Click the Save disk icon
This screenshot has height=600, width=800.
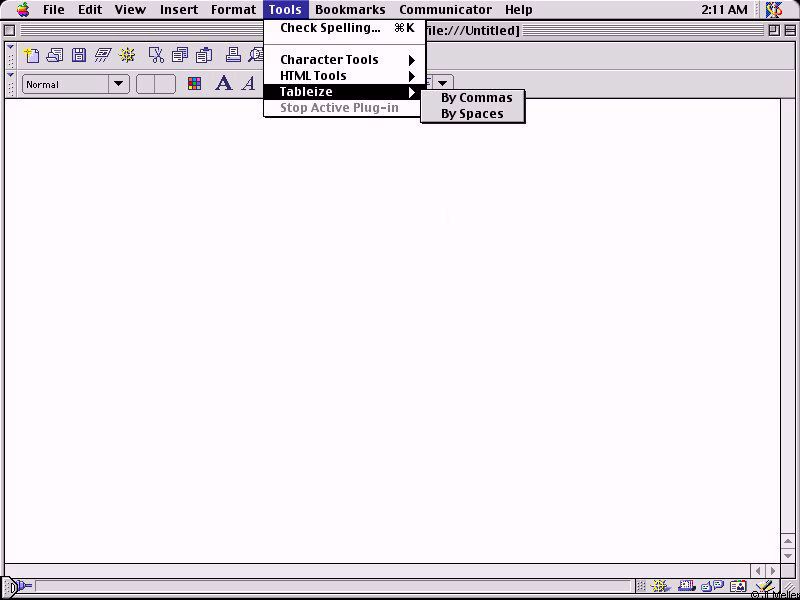coord(79,56)
